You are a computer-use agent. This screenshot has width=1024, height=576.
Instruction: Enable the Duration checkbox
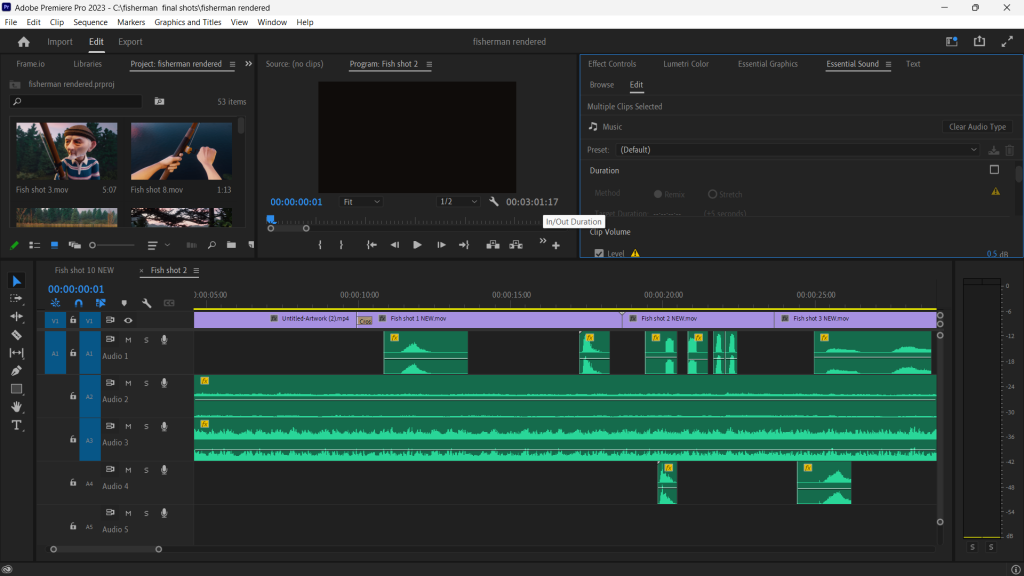(x=994, y=170)
